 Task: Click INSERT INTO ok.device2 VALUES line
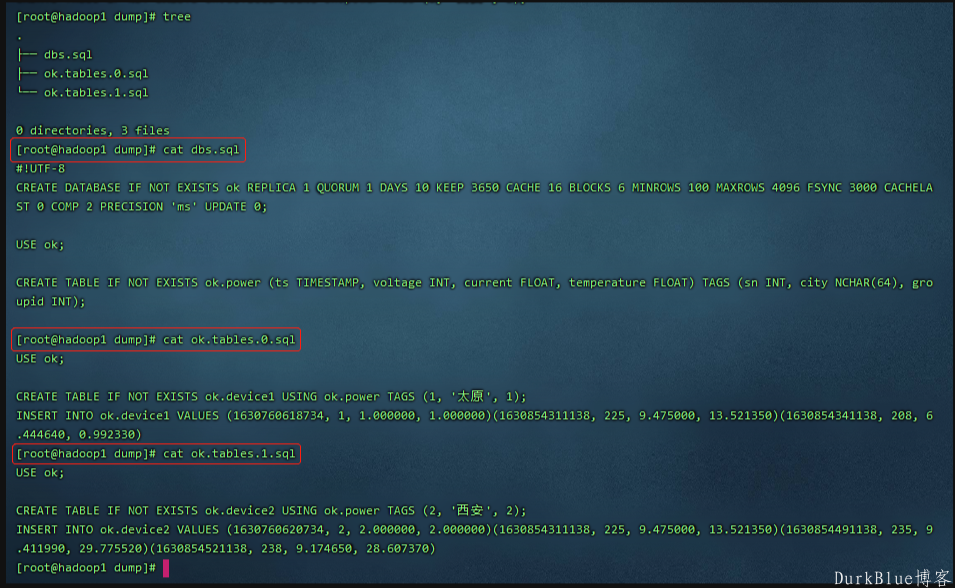coord(474,539)
